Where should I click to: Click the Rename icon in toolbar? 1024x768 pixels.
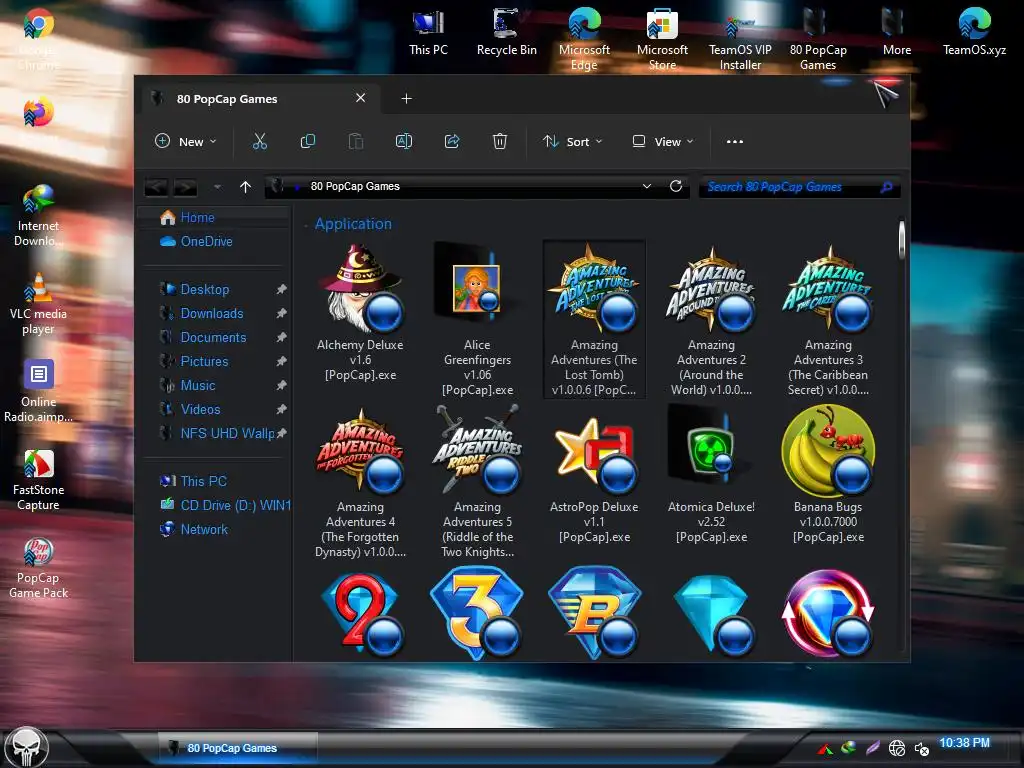tap(404, 141)
